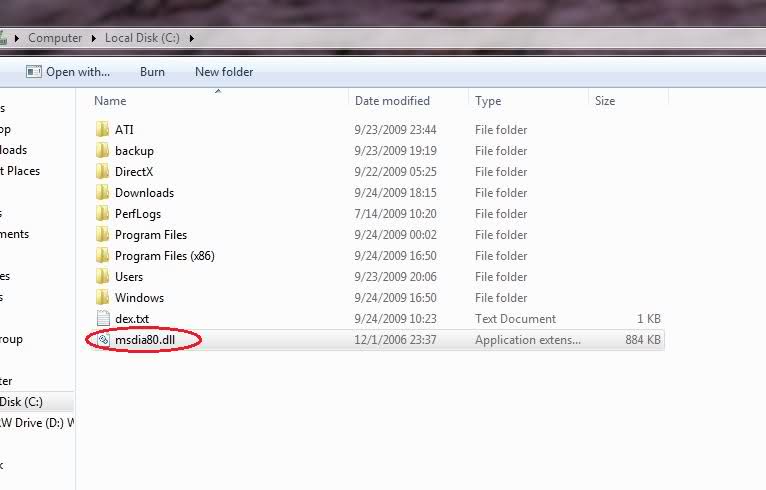Image resolution: width=766 pixels, height=490 pixels.
Task: Click the DirectX folder icon
Action: pos(103,171)
